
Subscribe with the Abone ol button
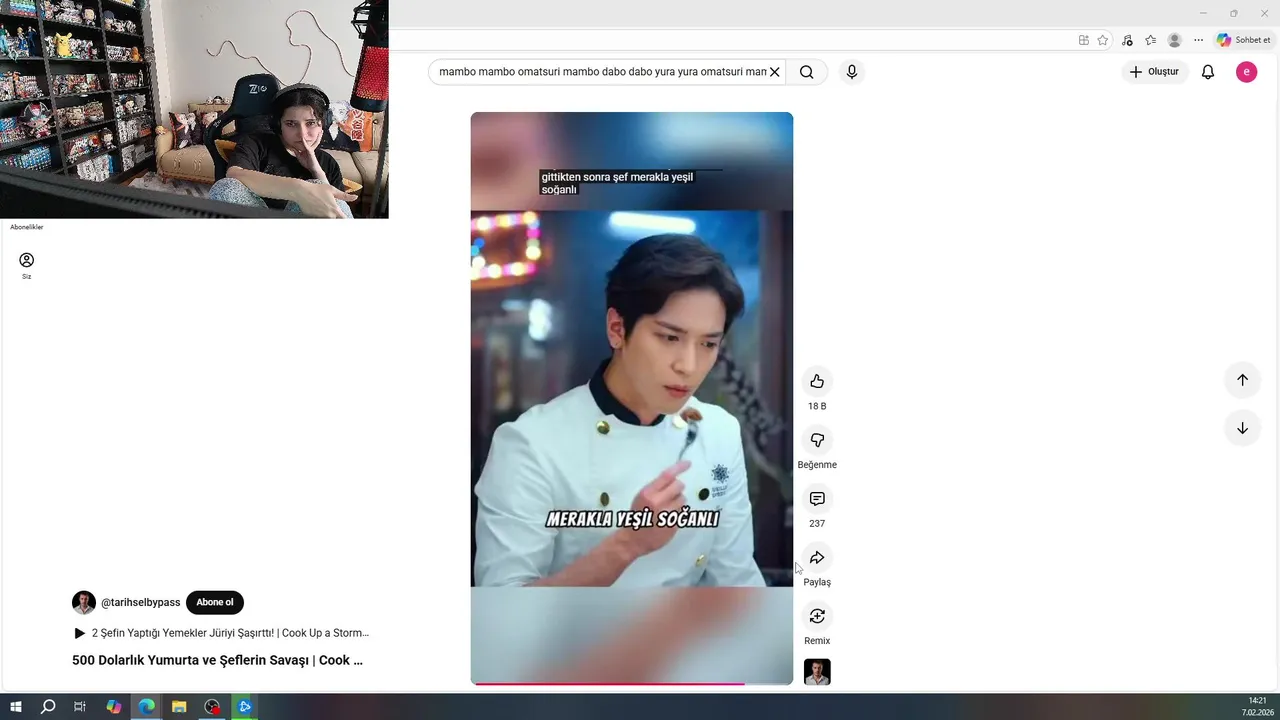click(215, 603)
